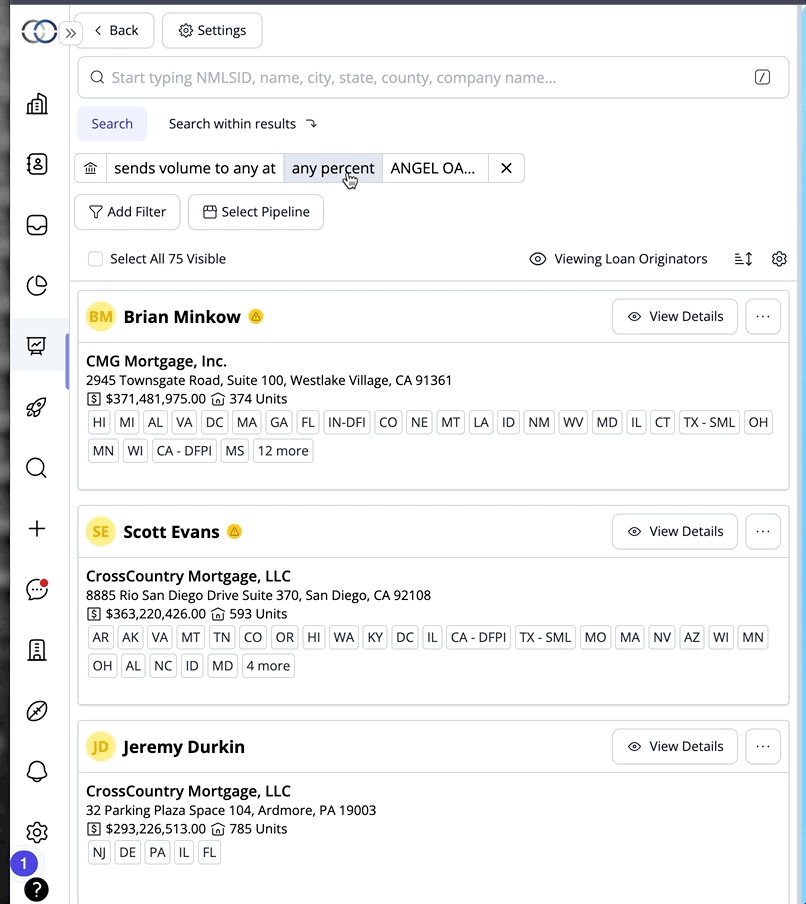This screenshot has width=806, height=904.
Task: Click the CMG Mortgage, Inc. company name
Action: coord(156,361)
